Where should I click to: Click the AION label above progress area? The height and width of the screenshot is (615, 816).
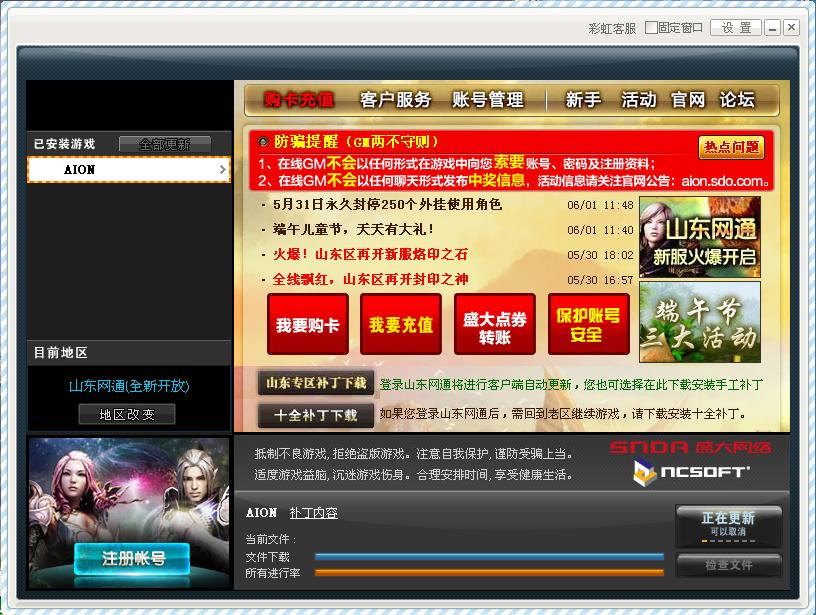(261, 512)
